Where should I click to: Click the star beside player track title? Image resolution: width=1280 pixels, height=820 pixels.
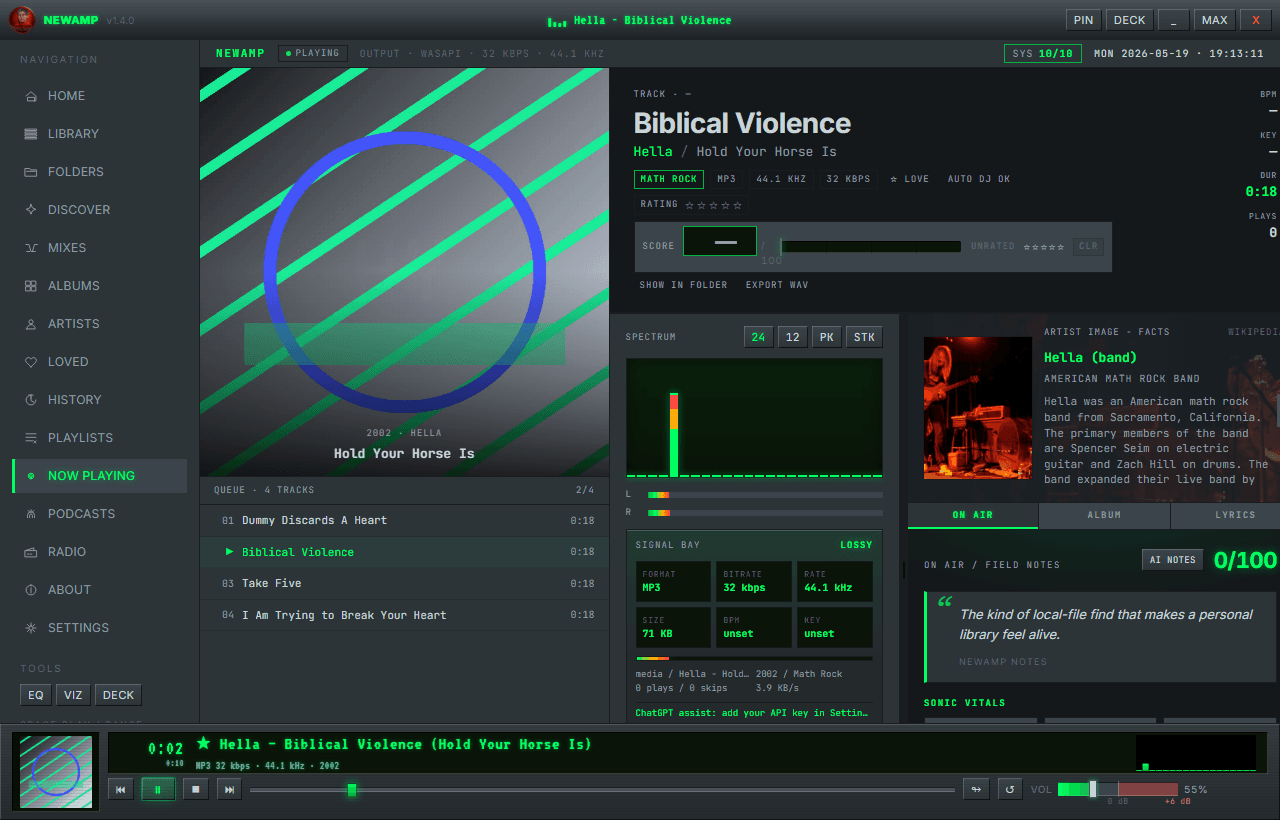pos(204,743)
